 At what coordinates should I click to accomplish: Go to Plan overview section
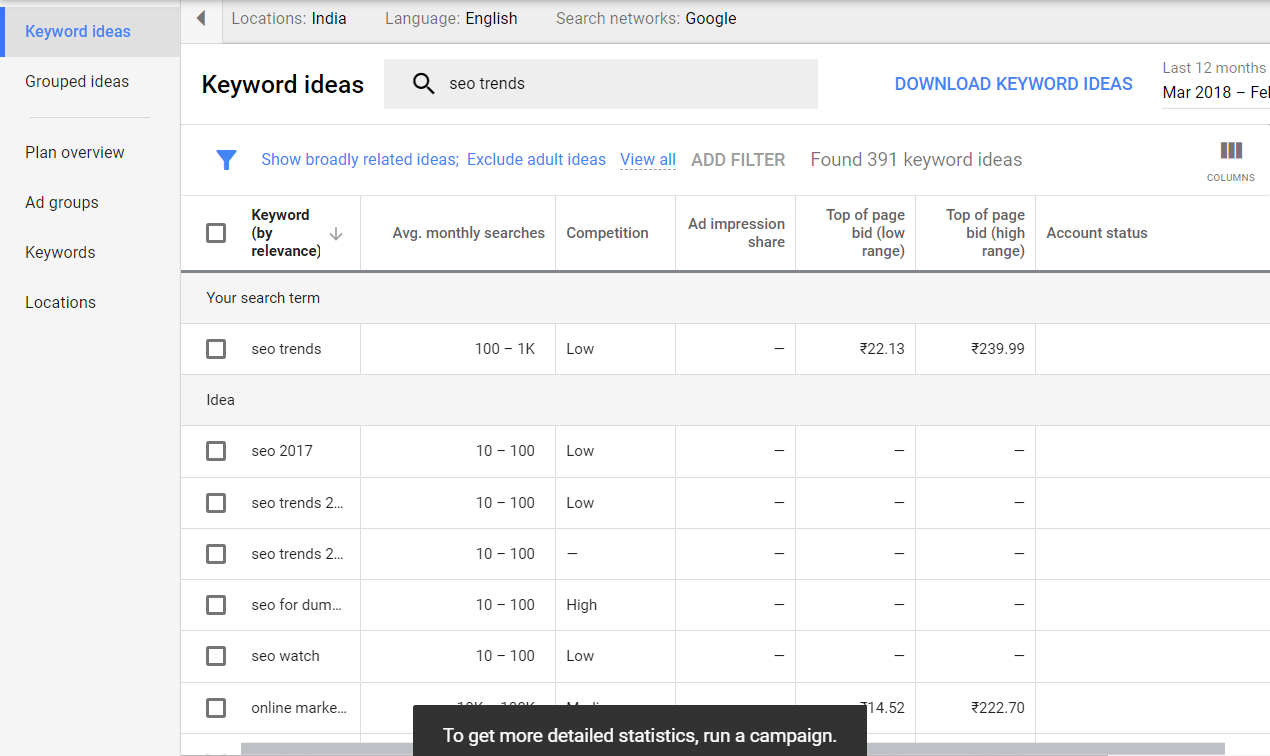(x=75, y=153)
